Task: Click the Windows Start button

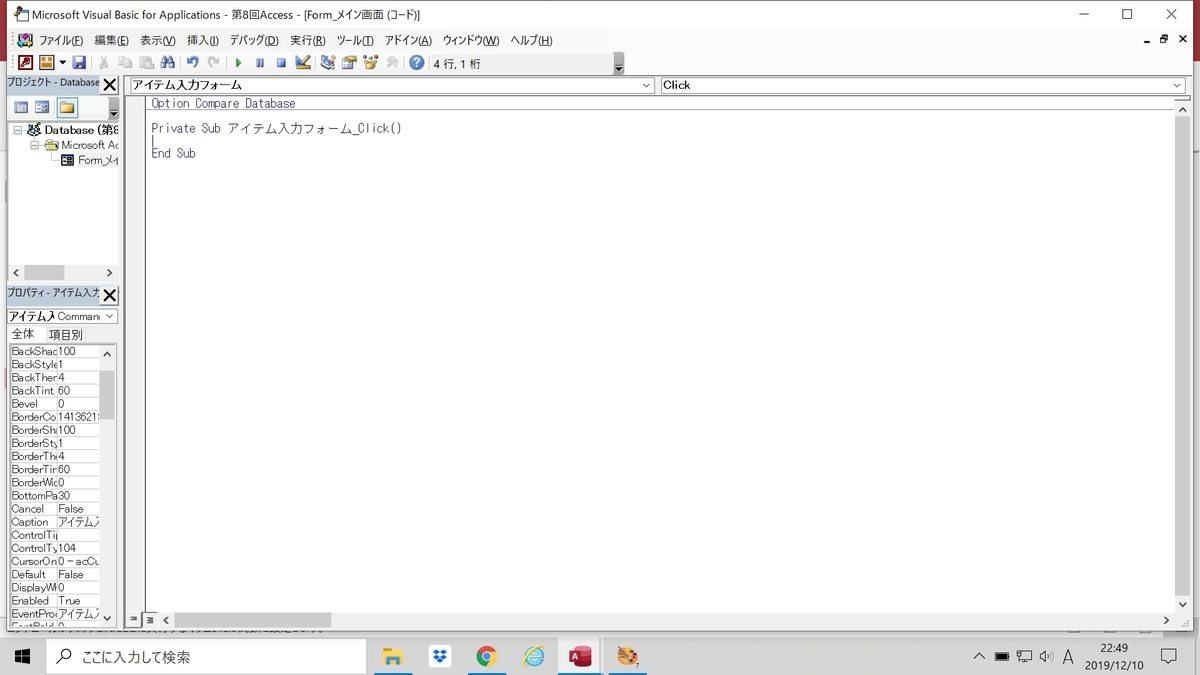Action: coord(22,656)
